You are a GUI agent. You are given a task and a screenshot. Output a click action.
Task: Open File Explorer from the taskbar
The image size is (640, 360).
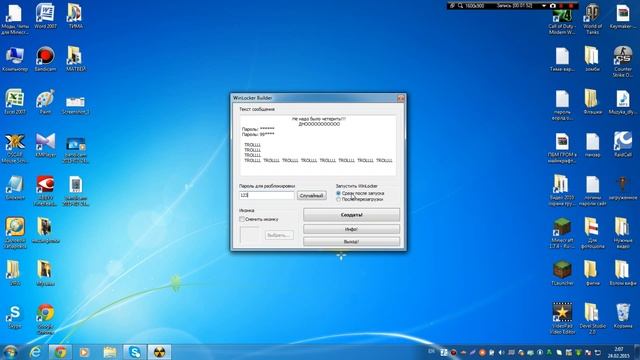click(x=109, y=352)
